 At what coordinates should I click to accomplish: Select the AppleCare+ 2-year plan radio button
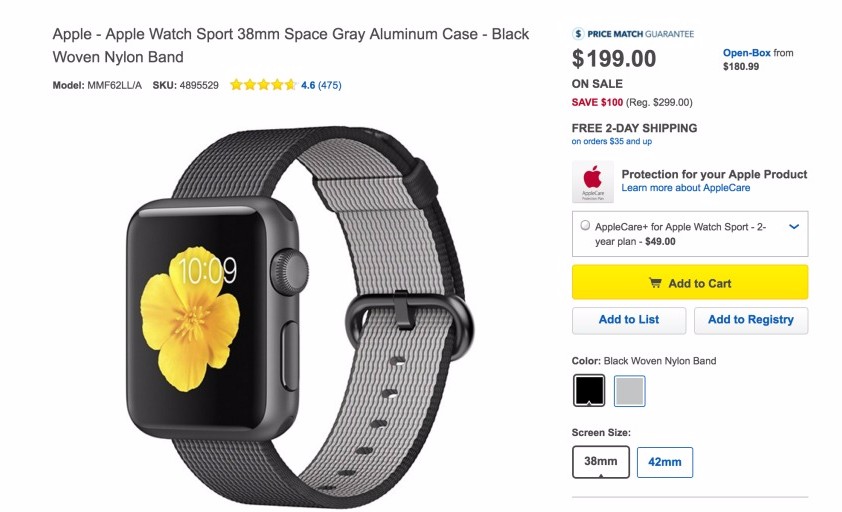click(x=585, y=226)
